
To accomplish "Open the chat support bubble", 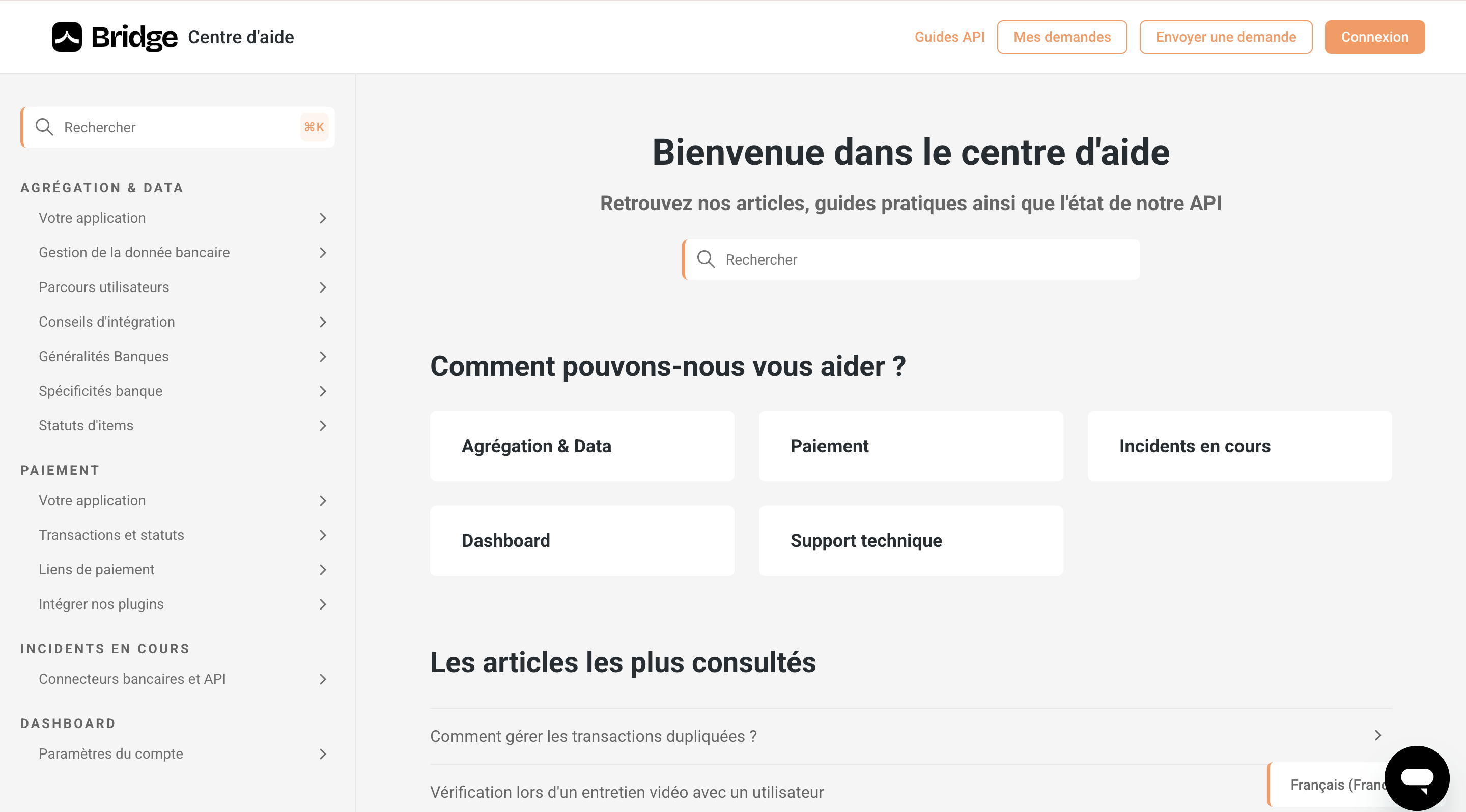I will [x=1417, y=777].
